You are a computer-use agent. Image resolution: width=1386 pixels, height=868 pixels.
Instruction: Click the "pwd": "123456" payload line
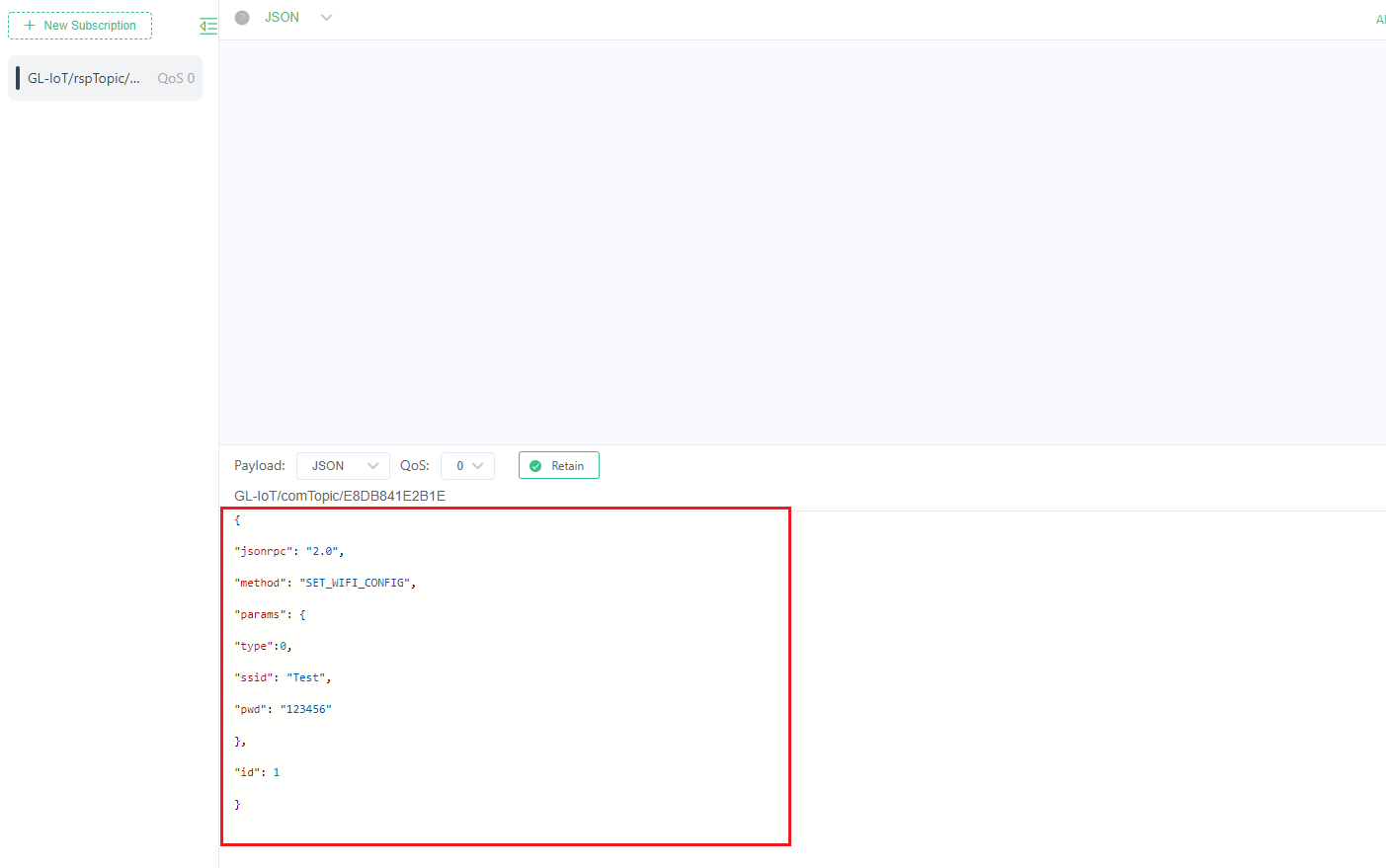point(283,709)
